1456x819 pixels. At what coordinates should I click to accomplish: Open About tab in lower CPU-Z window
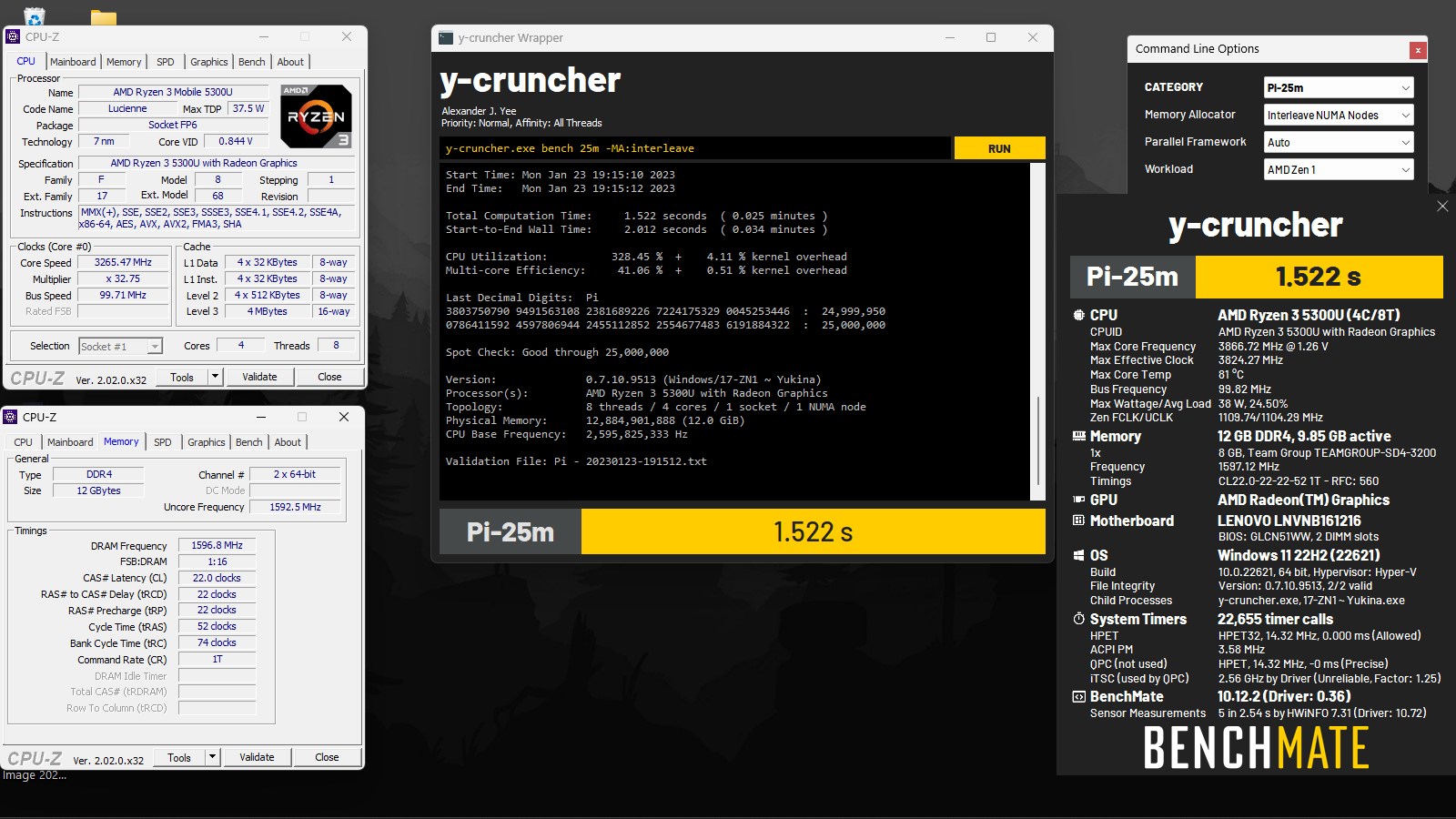click(288, 442)
